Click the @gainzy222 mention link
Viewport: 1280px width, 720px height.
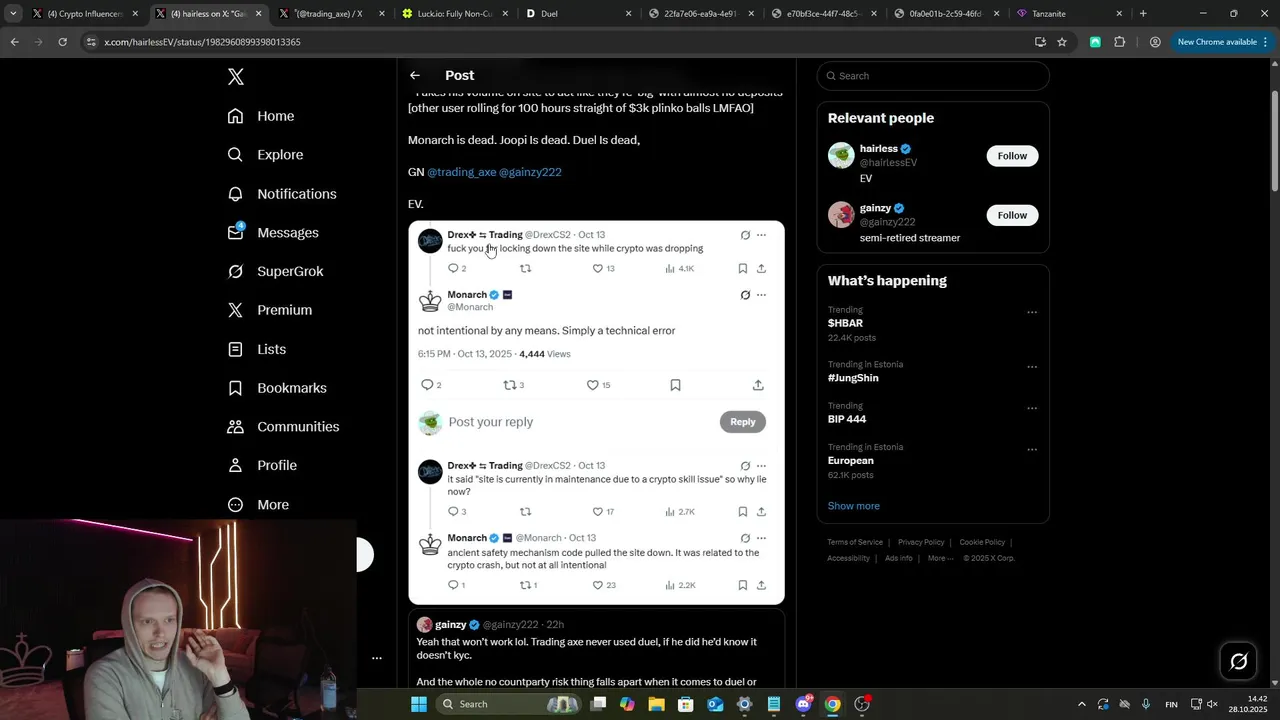pyautogui.click(x=530, y=172)
